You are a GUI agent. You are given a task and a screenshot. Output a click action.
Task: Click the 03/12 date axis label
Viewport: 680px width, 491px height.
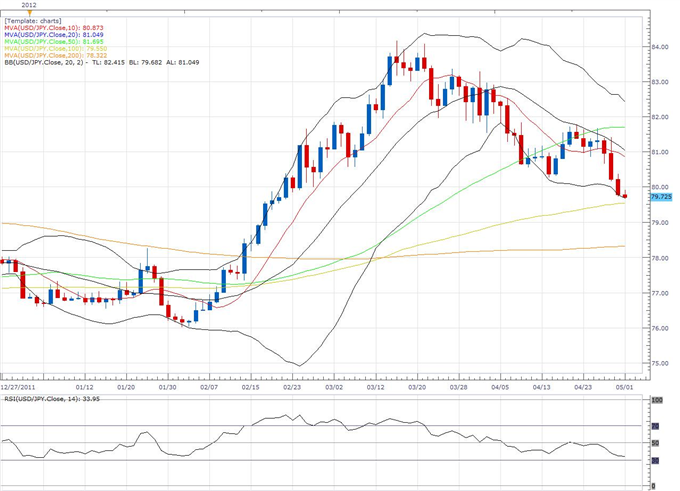[x=376, y=385]
